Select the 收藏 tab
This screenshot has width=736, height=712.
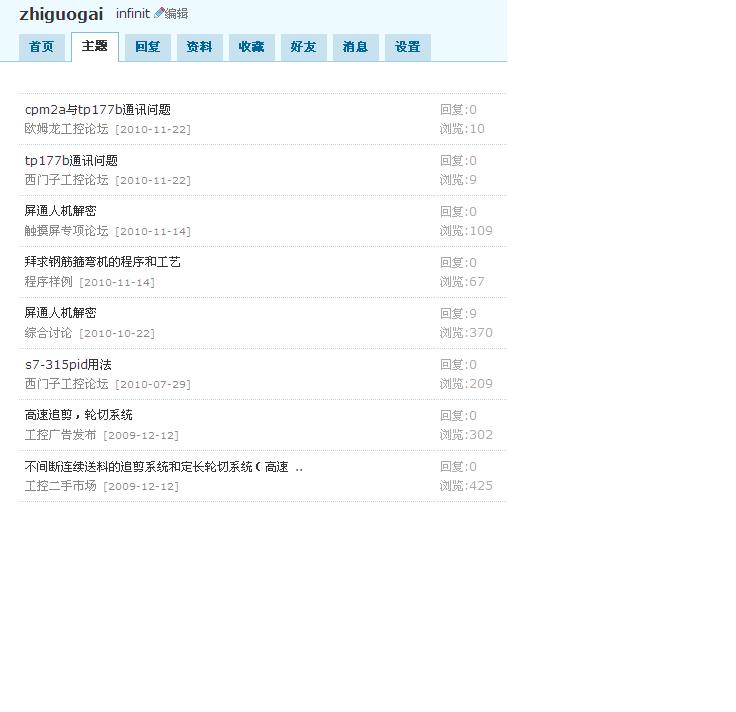pyautogui.click(x=252, y=47)
